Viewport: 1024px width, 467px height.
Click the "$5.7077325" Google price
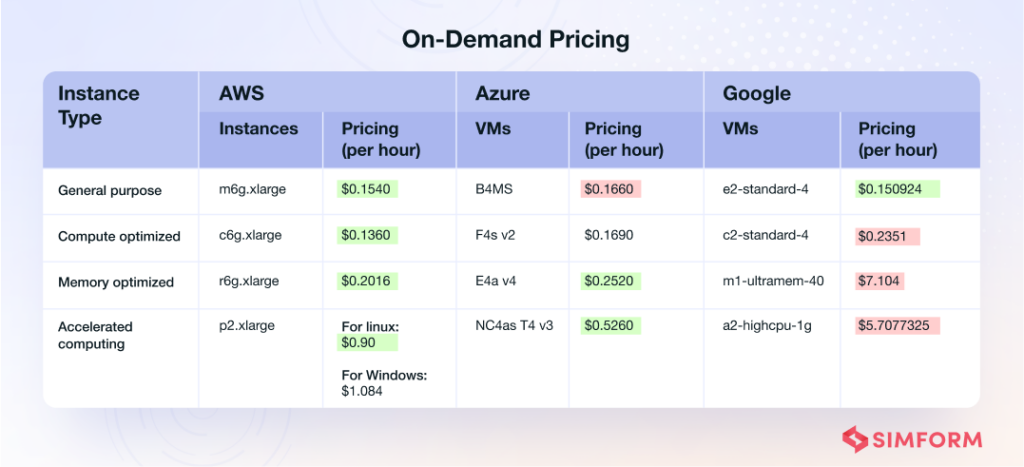[x=897, y=325]
